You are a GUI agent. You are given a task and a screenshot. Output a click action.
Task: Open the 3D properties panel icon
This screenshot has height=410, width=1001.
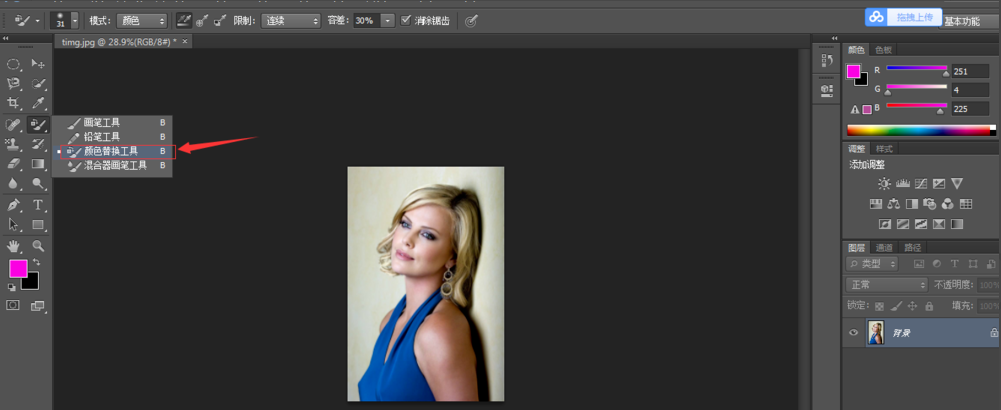coord(827,89)
